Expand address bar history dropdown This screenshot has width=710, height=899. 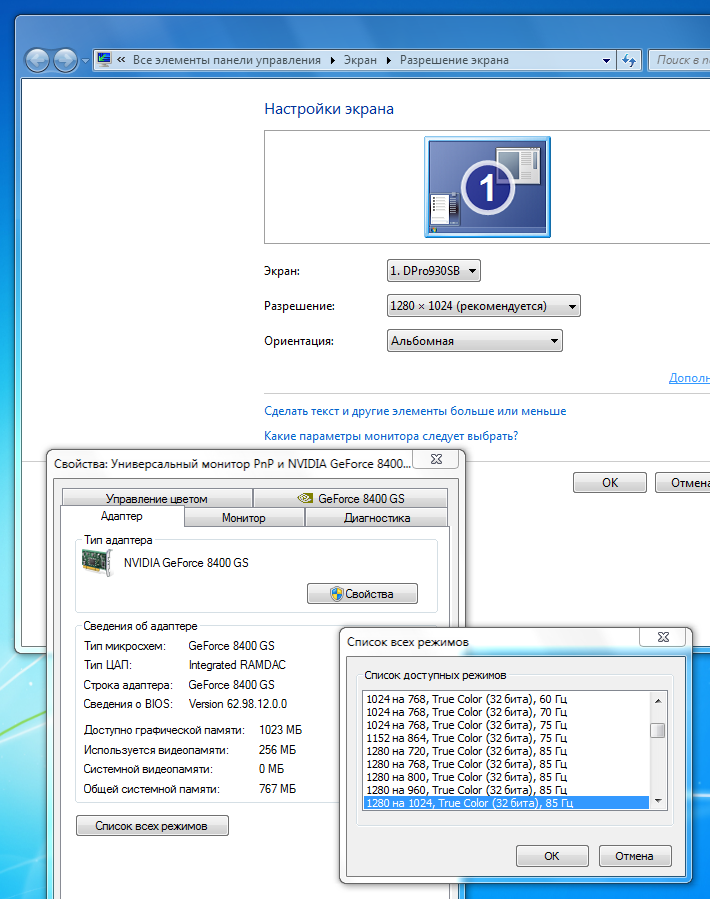606,60
